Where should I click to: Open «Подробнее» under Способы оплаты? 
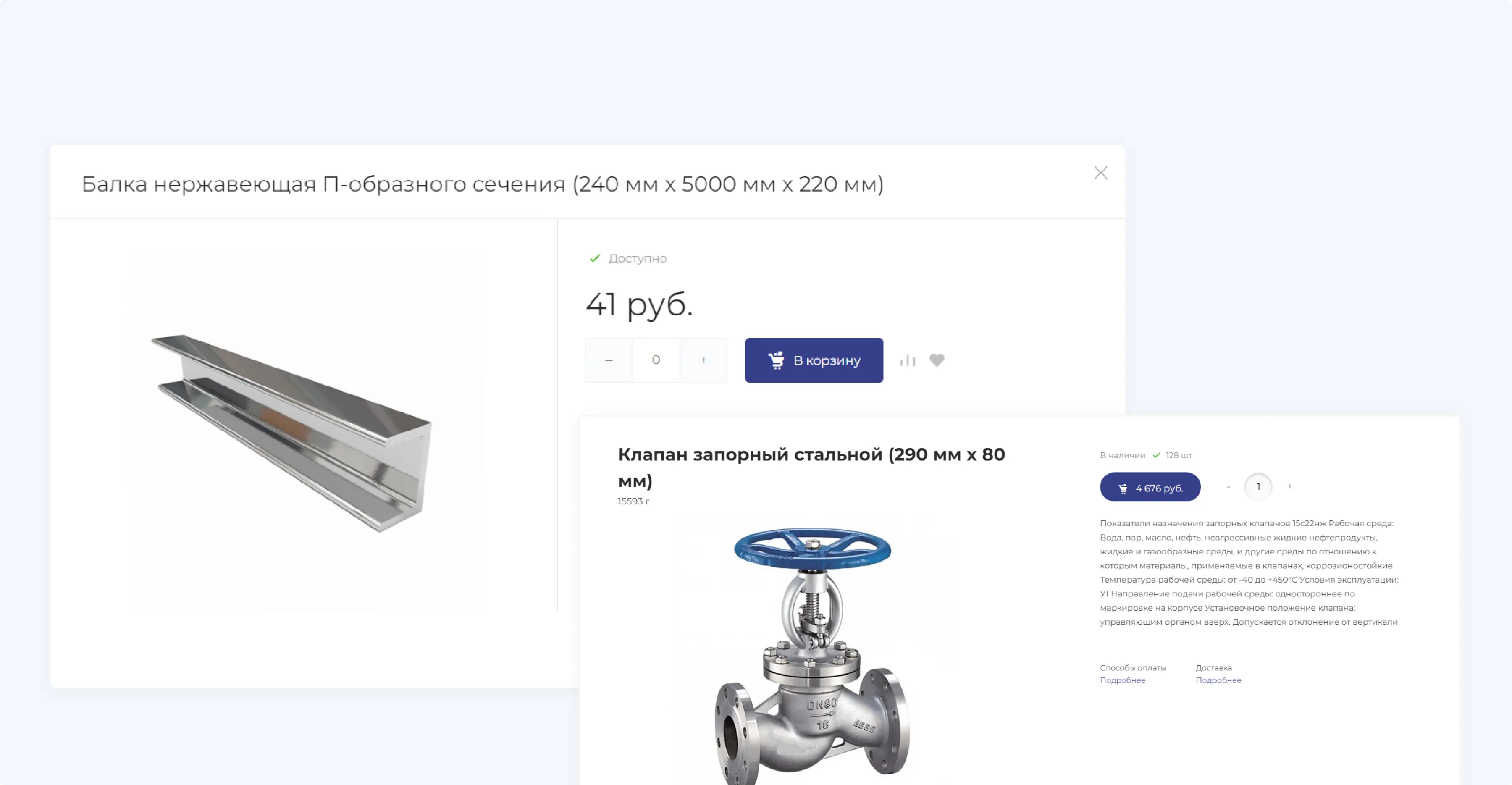pos(1122,680)
